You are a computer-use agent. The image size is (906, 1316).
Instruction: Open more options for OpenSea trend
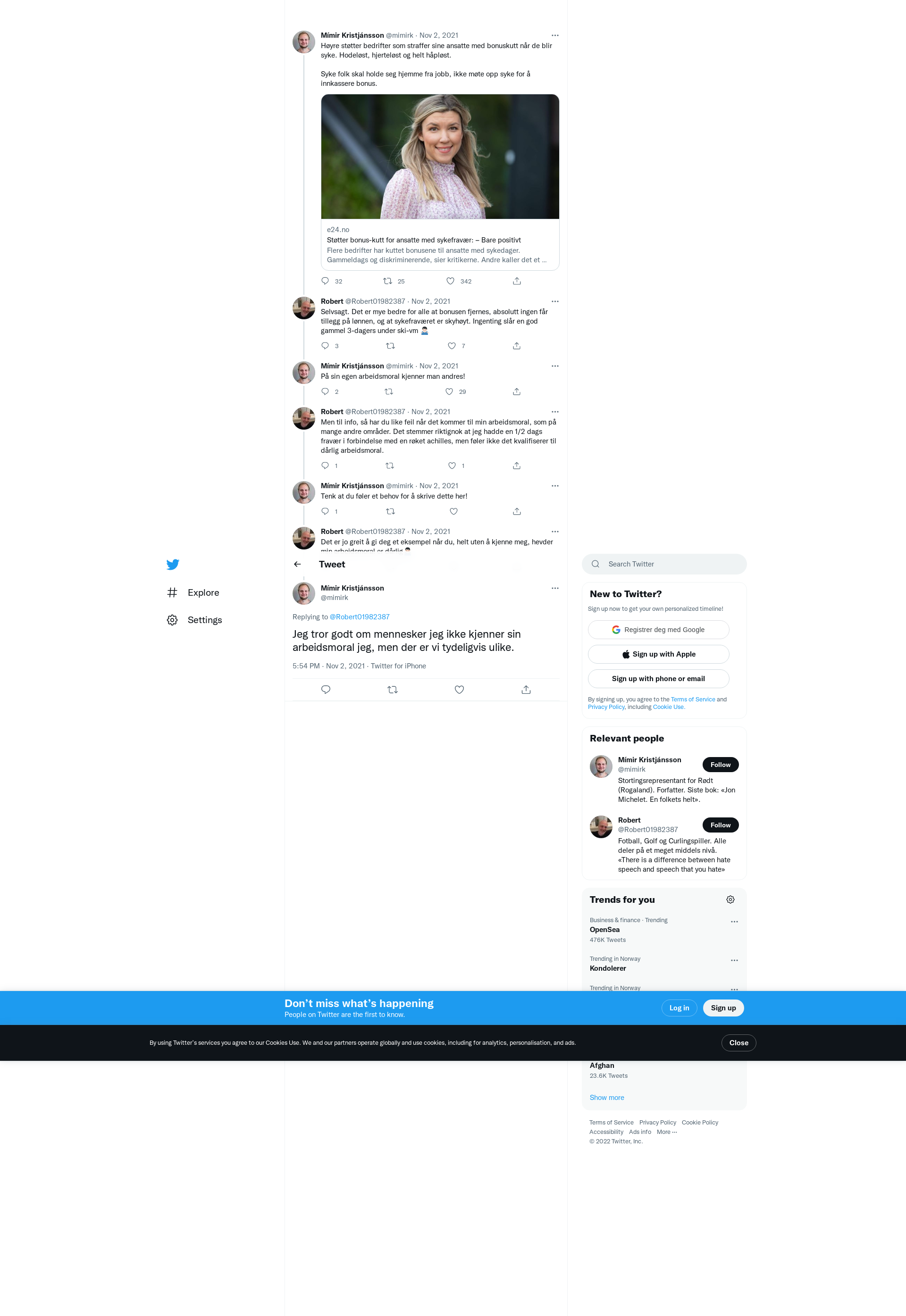pyautogui.click(x=735, y=922)
